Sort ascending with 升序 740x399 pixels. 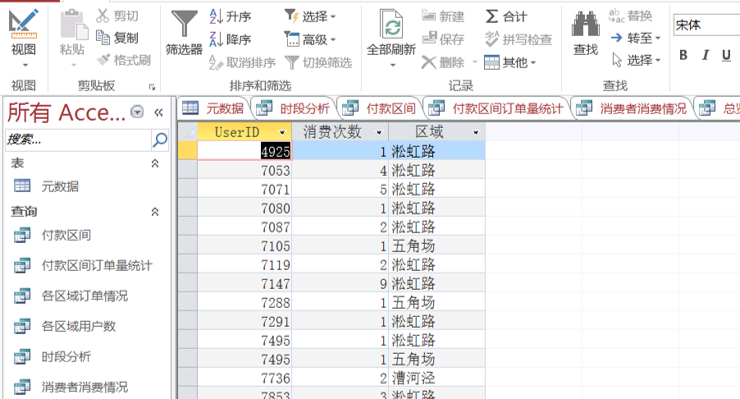[x=230, y=17]
